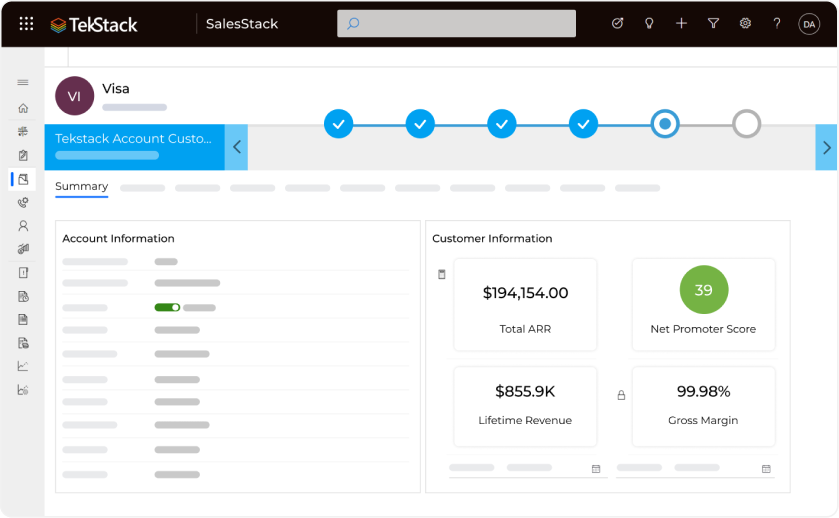Image resolution: width=839 pixels, height=518 pixels.
Task: Open the clipboard activities sidebar icon
Action: pos(23,155)
